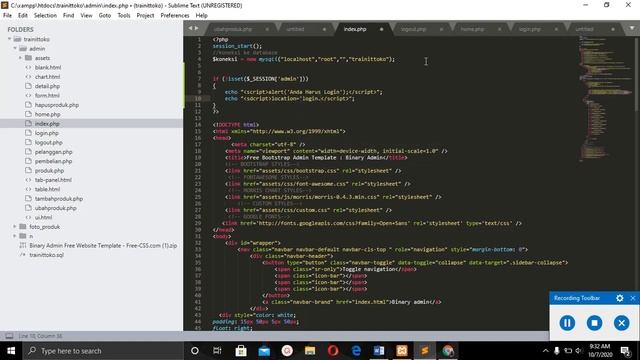Collapse the admin folder

15,49
